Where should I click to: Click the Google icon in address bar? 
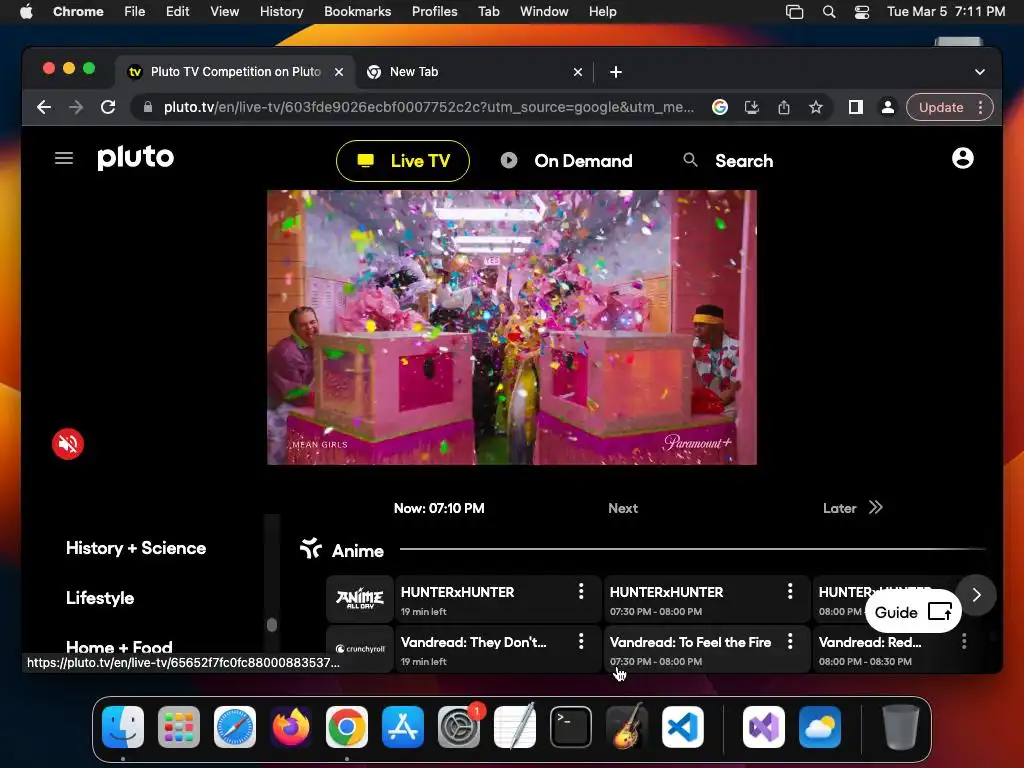tap(720, 107)
